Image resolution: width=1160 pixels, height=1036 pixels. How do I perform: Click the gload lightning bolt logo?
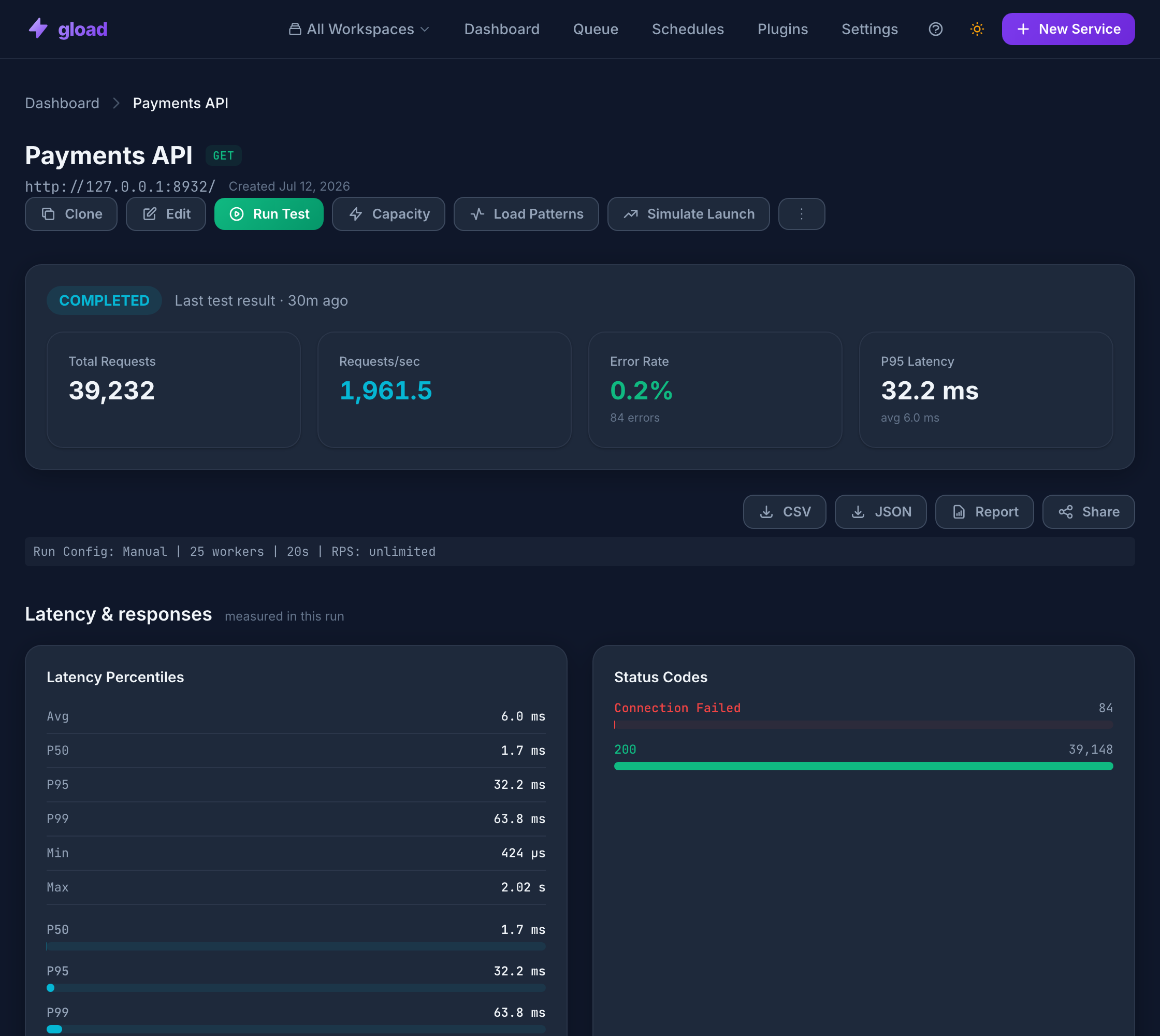point(38,28)
